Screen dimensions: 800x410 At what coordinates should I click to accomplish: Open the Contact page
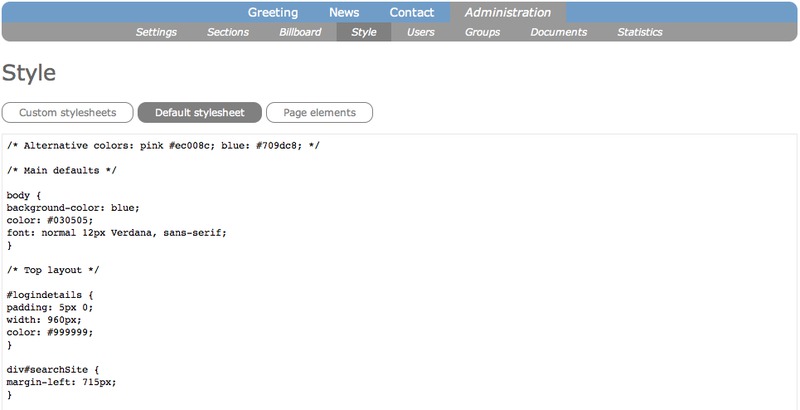click(412, 13)
